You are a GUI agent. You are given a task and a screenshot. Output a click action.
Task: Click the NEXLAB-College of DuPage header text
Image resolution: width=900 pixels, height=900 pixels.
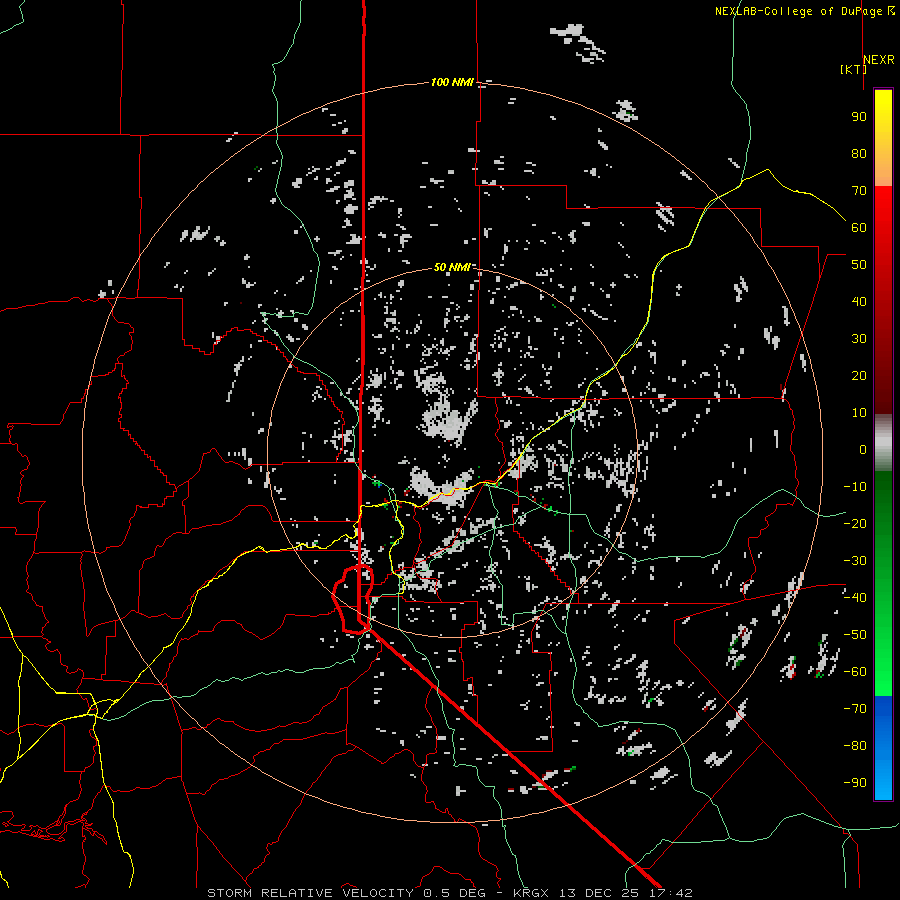[x=798, y=11]
